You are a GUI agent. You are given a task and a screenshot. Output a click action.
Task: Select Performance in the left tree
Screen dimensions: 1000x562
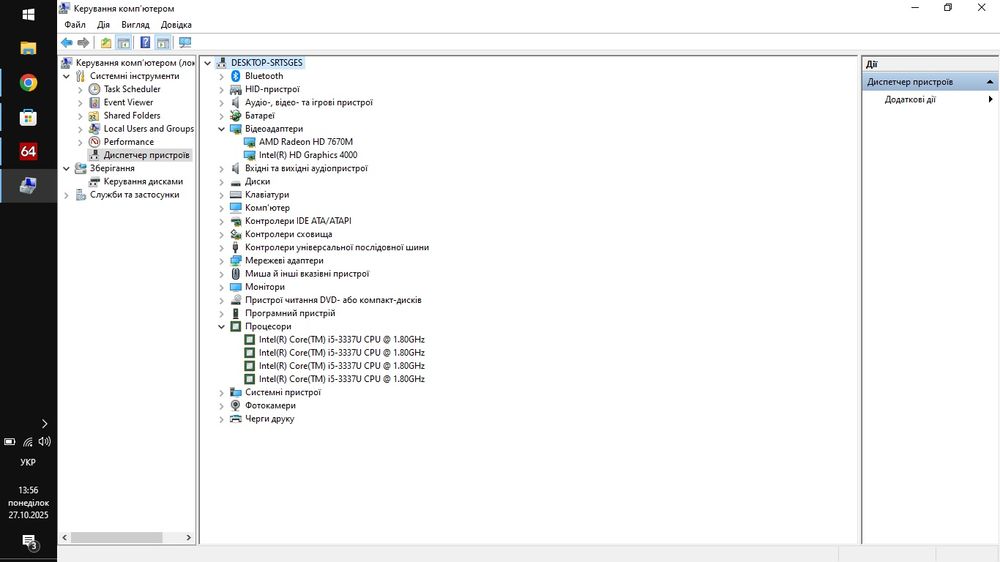coord(129,142)
